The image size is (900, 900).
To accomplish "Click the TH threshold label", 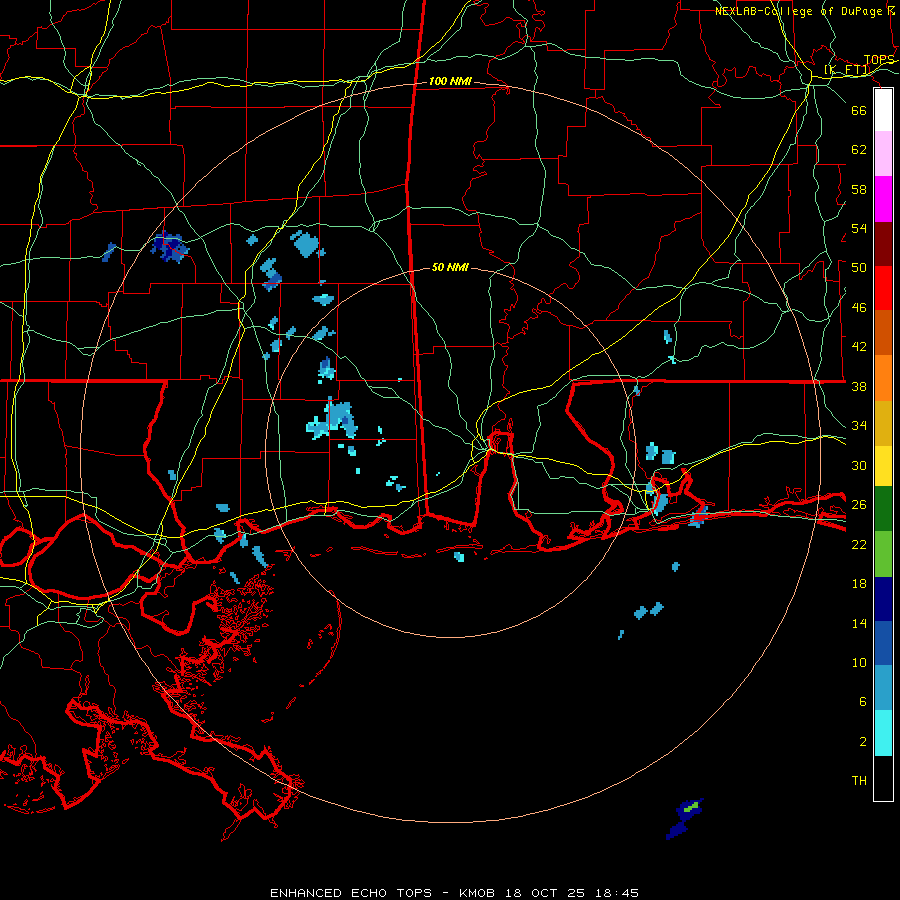I will pos(859,781).
